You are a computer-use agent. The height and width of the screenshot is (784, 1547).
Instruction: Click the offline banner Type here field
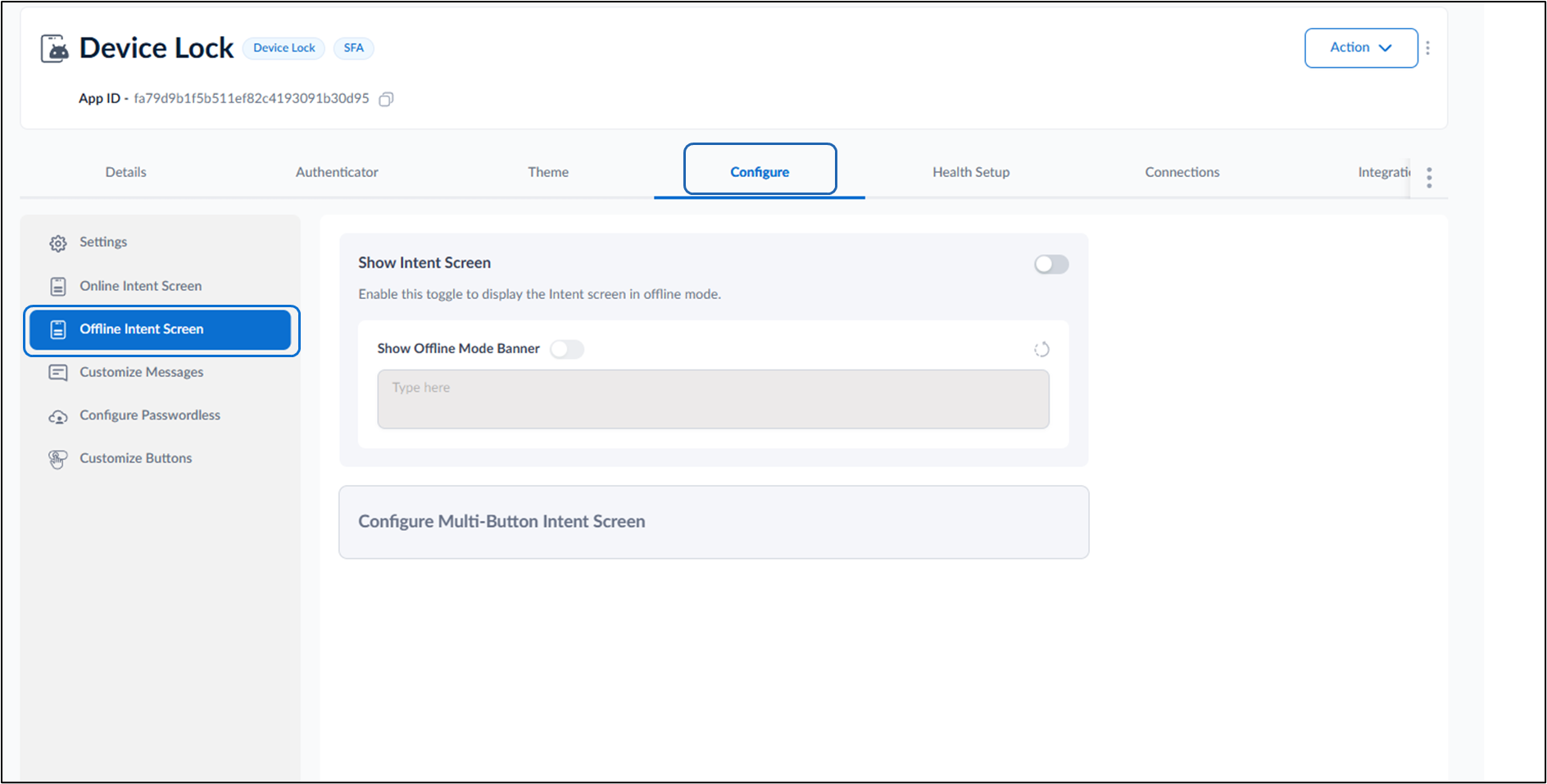pos(713,399)
